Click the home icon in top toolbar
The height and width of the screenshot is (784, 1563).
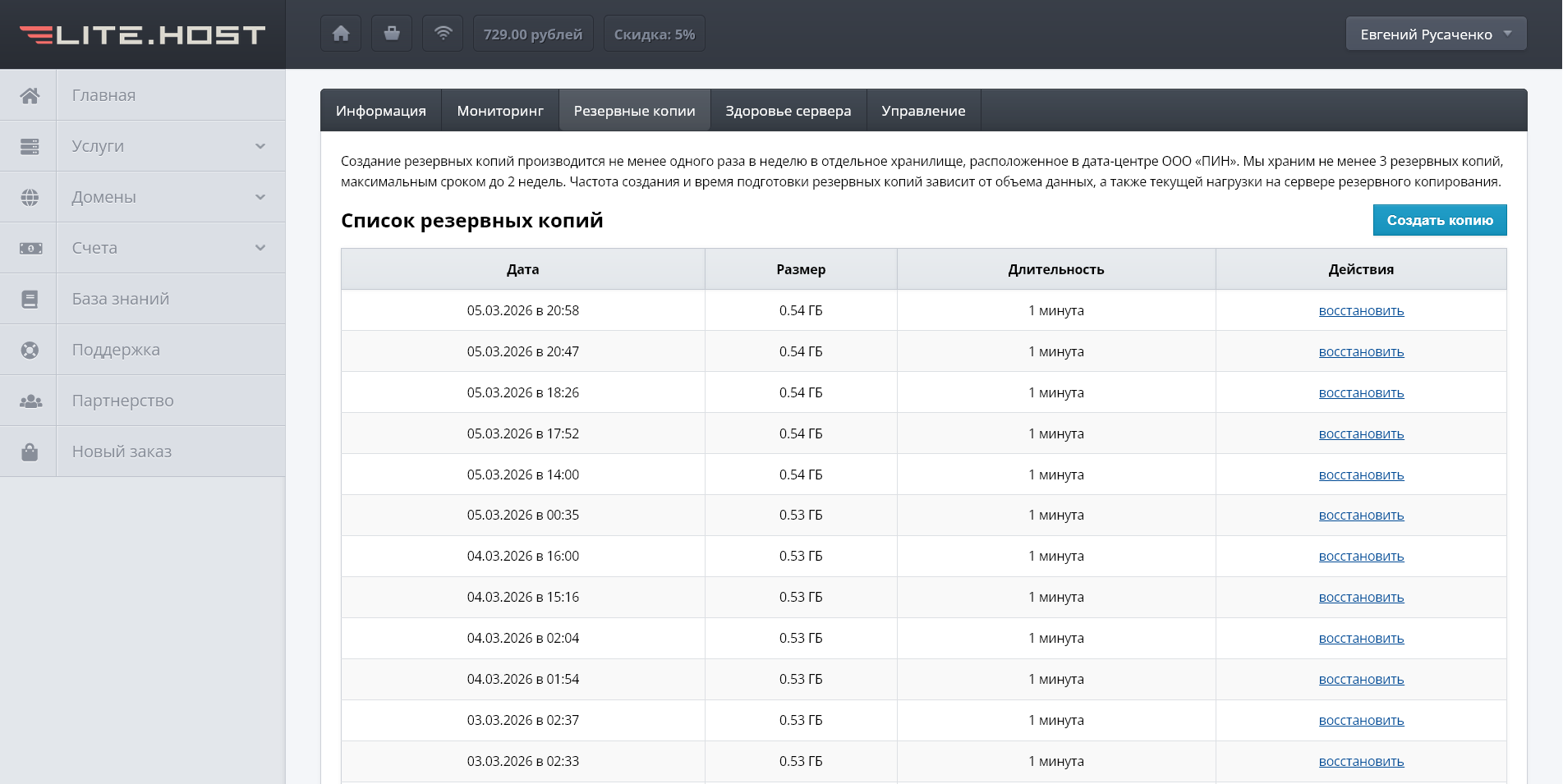pyautogui.click(x=341, y=34)
